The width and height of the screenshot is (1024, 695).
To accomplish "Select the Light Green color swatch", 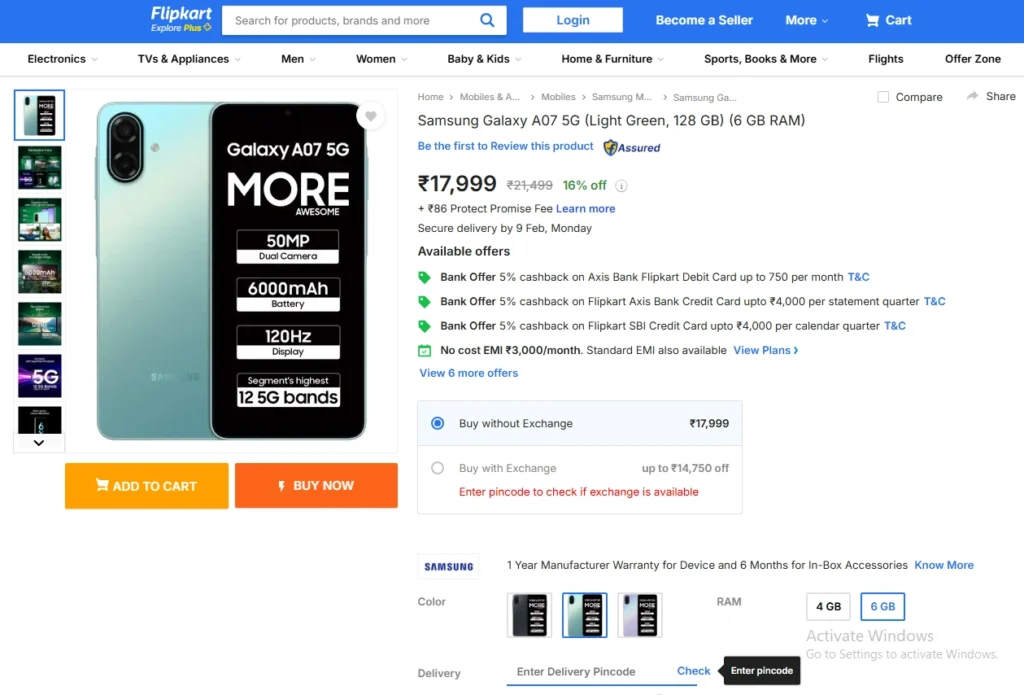I will 584,614.
